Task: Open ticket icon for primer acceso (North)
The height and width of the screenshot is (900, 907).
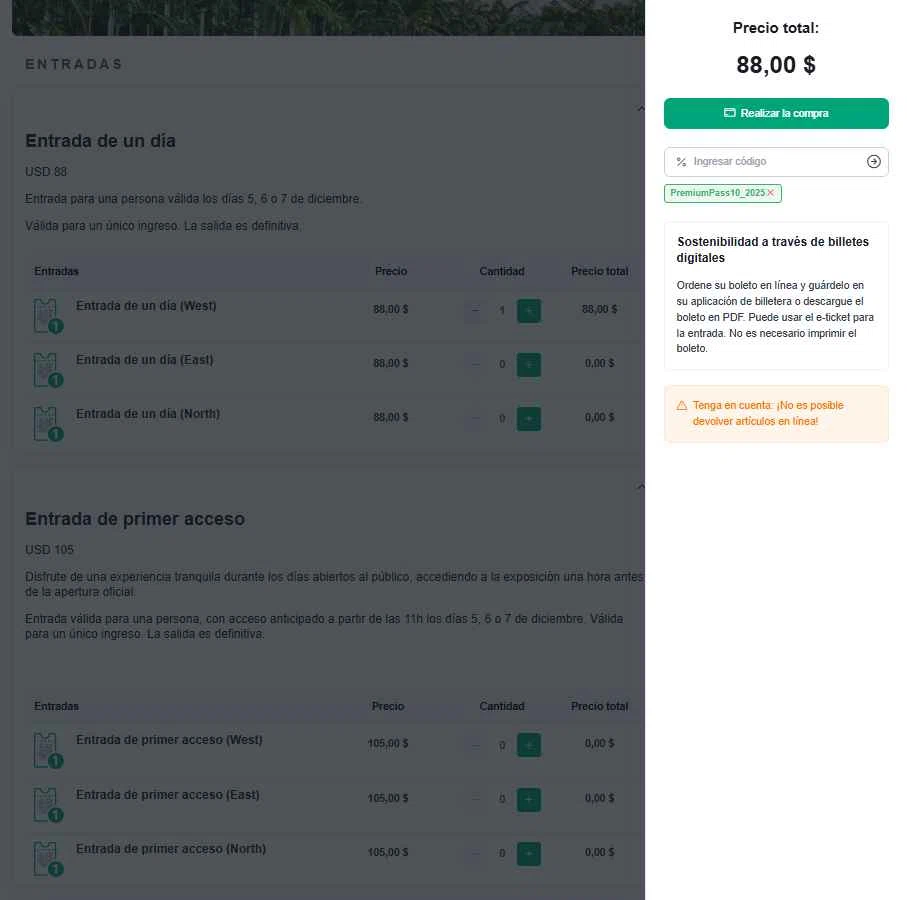Action: point(47,859)
